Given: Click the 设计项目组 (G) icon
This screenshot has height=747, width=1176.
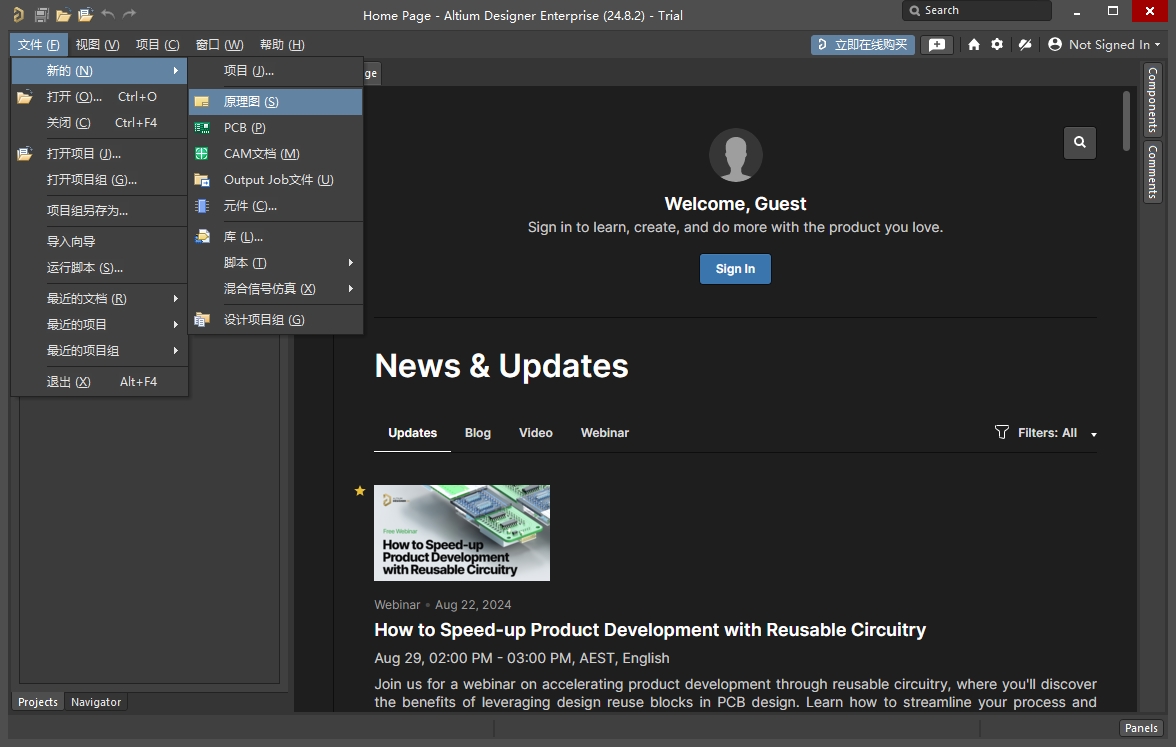Looking at the screenshot, I should [x=202, y=320].
